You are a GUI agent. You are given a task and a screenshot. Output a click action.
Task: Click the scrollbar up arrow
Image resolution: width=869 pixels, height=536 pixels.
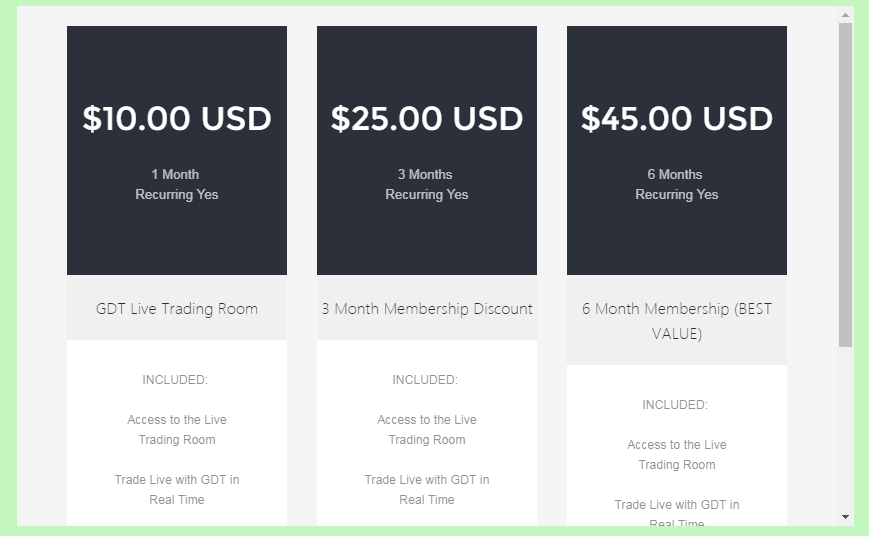point(845,15)
